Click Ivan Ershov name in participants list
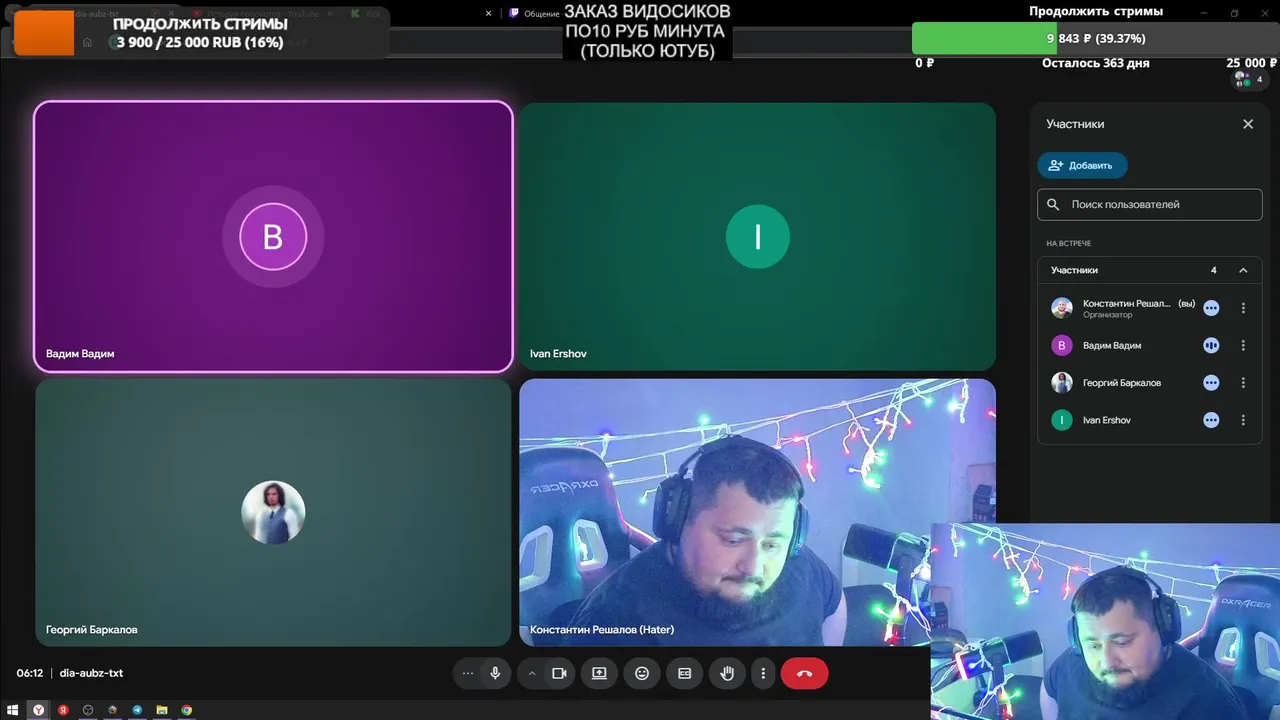 [x=1107, y=420]
